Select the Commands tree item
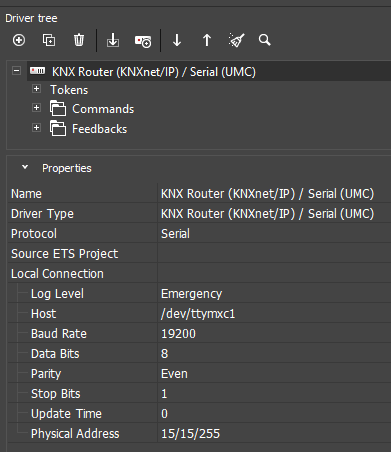The width and height of the screenshot is (391, 452). (103, 109)
